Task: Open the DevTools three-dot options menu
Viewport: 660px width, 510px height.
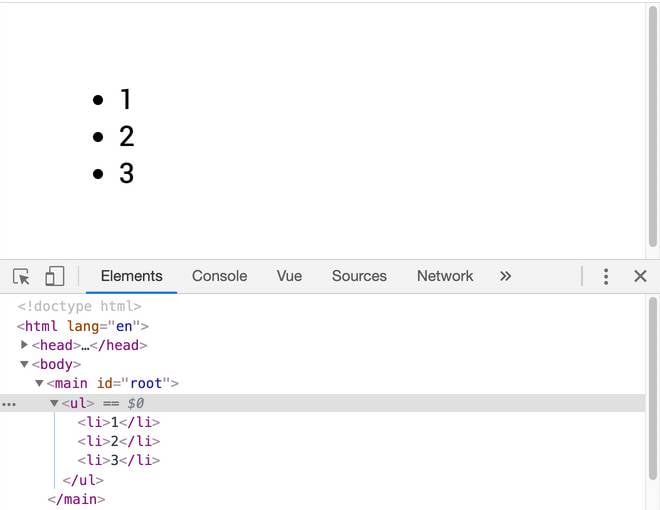Action: tap(606, 276)
